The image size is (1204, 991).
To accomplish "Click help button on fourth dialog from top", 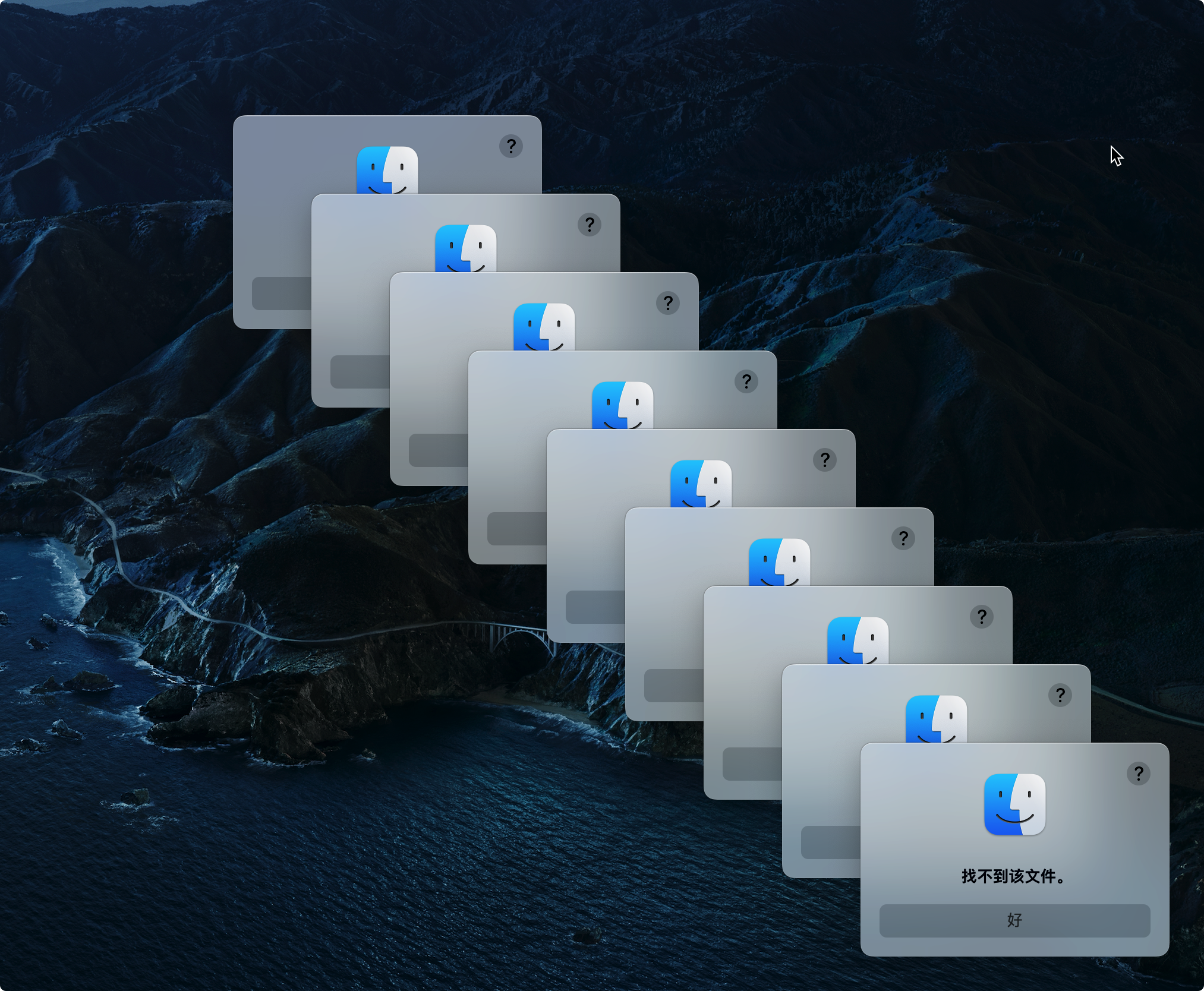I will (x=746, y=381).
